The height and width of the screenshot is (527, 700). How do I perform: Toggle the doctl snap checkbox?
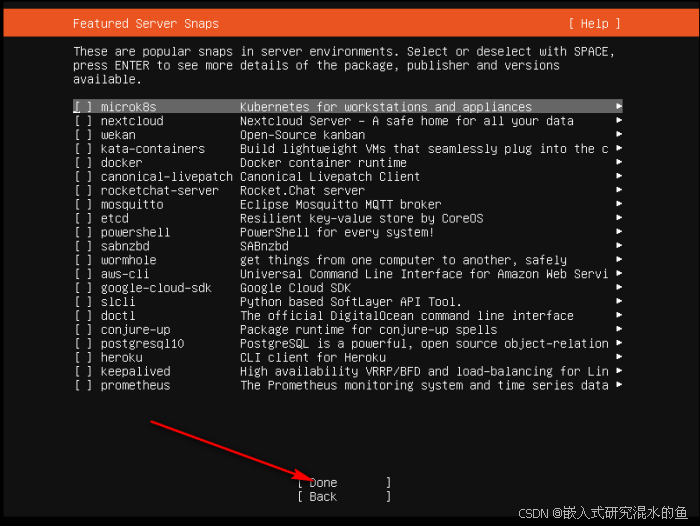coord(83,315)
